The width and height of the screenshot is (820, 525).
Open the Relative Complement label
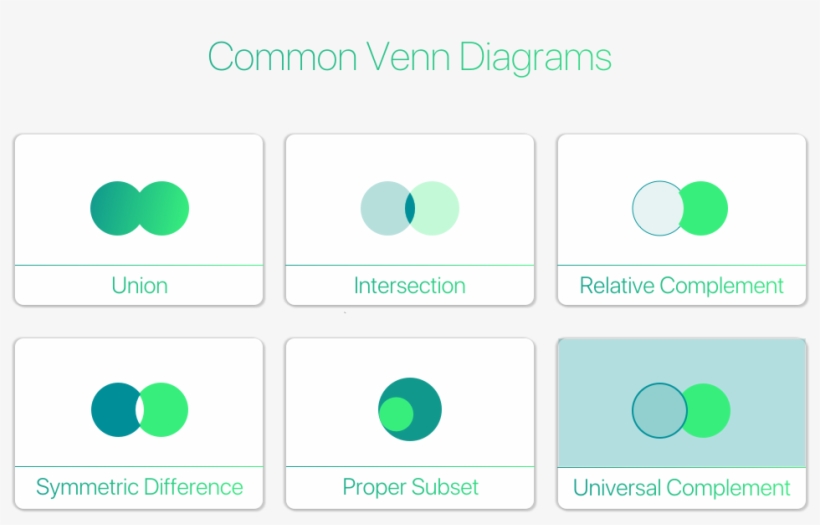(x=681, y=286)
